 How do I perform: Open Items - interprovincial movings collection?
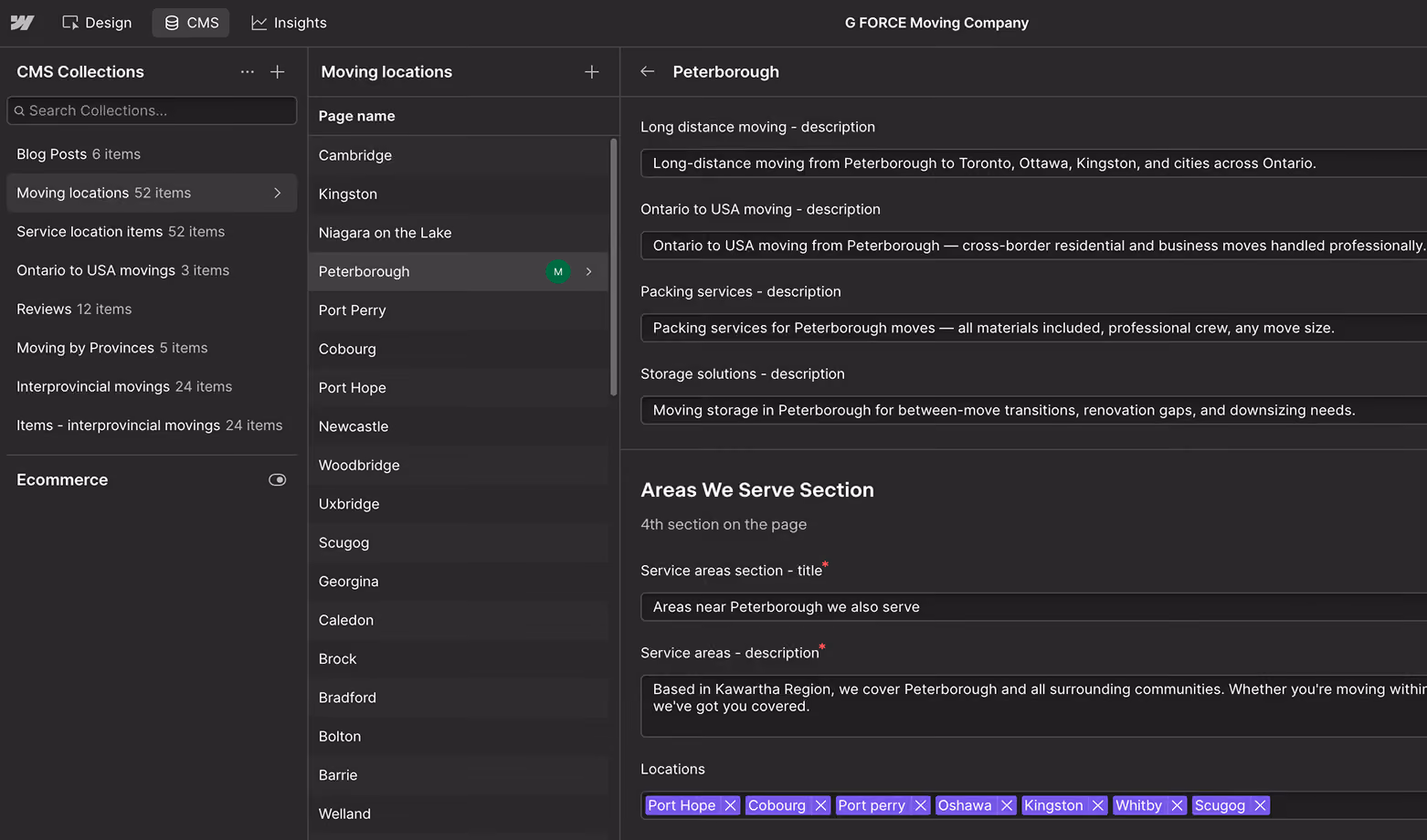point(152,425)
